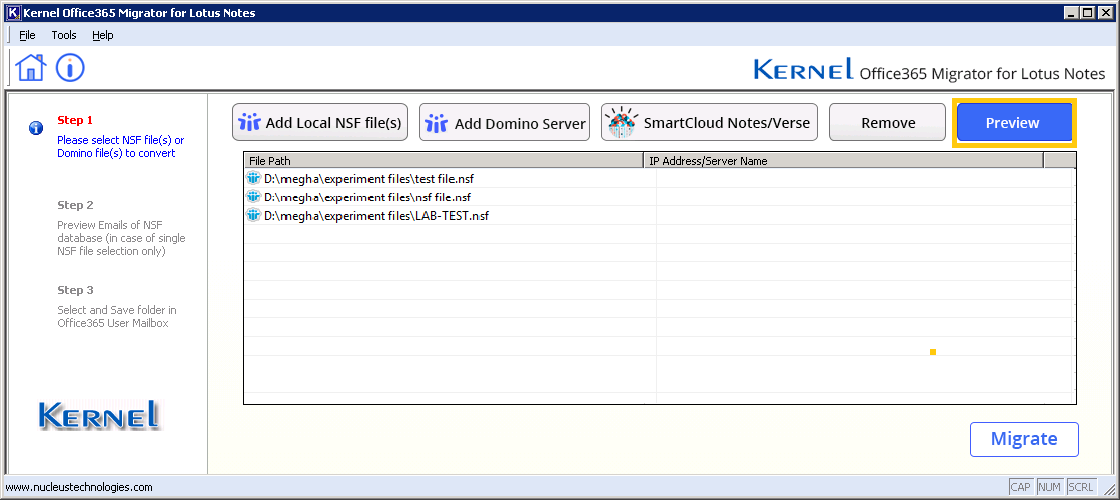This screenshot has width=1120, height=500.
Task: Click the Step 3 heading
Action: [75, 290]
